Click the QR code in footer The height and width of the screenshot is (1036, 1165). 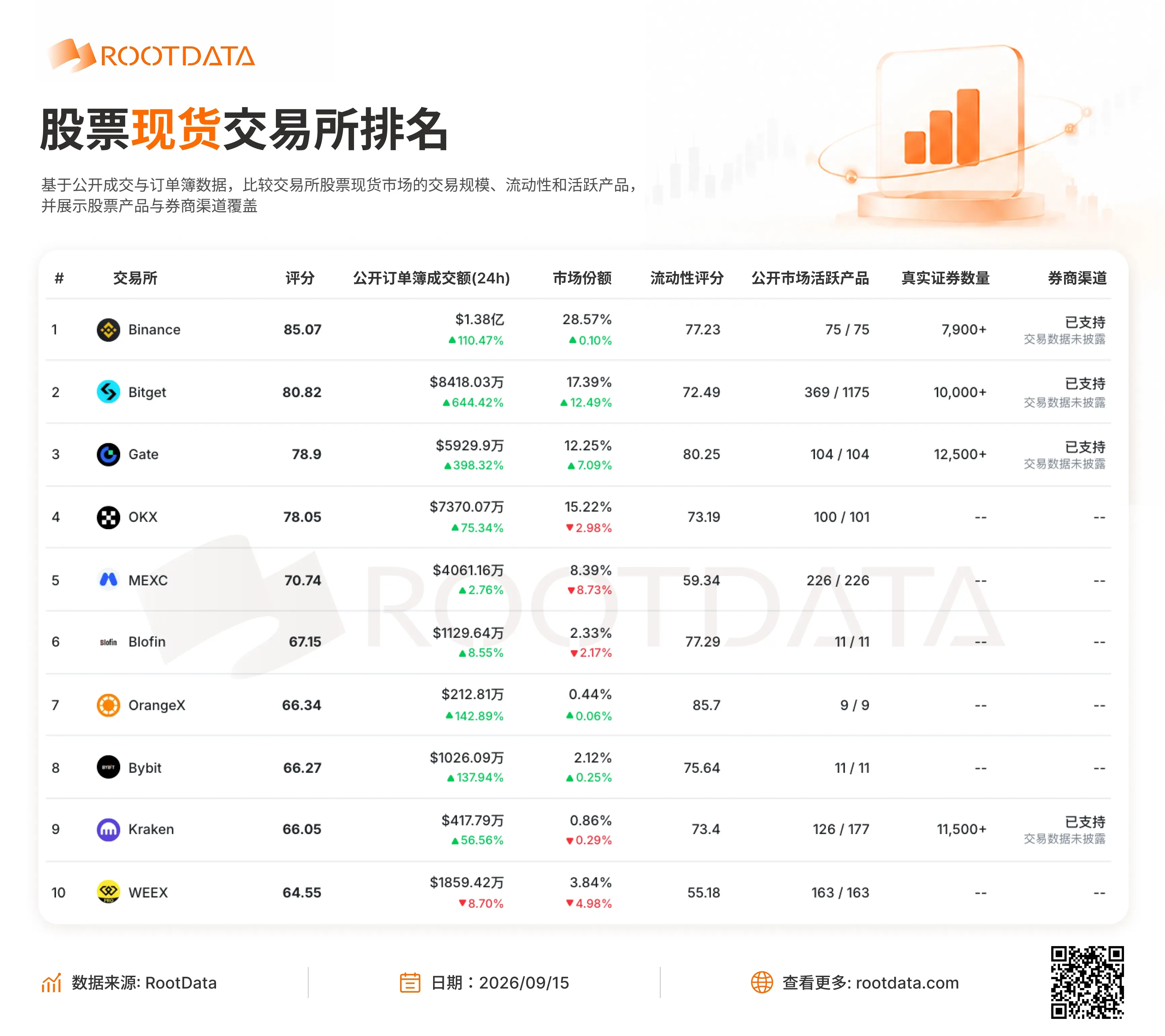tap(1087, 982)
